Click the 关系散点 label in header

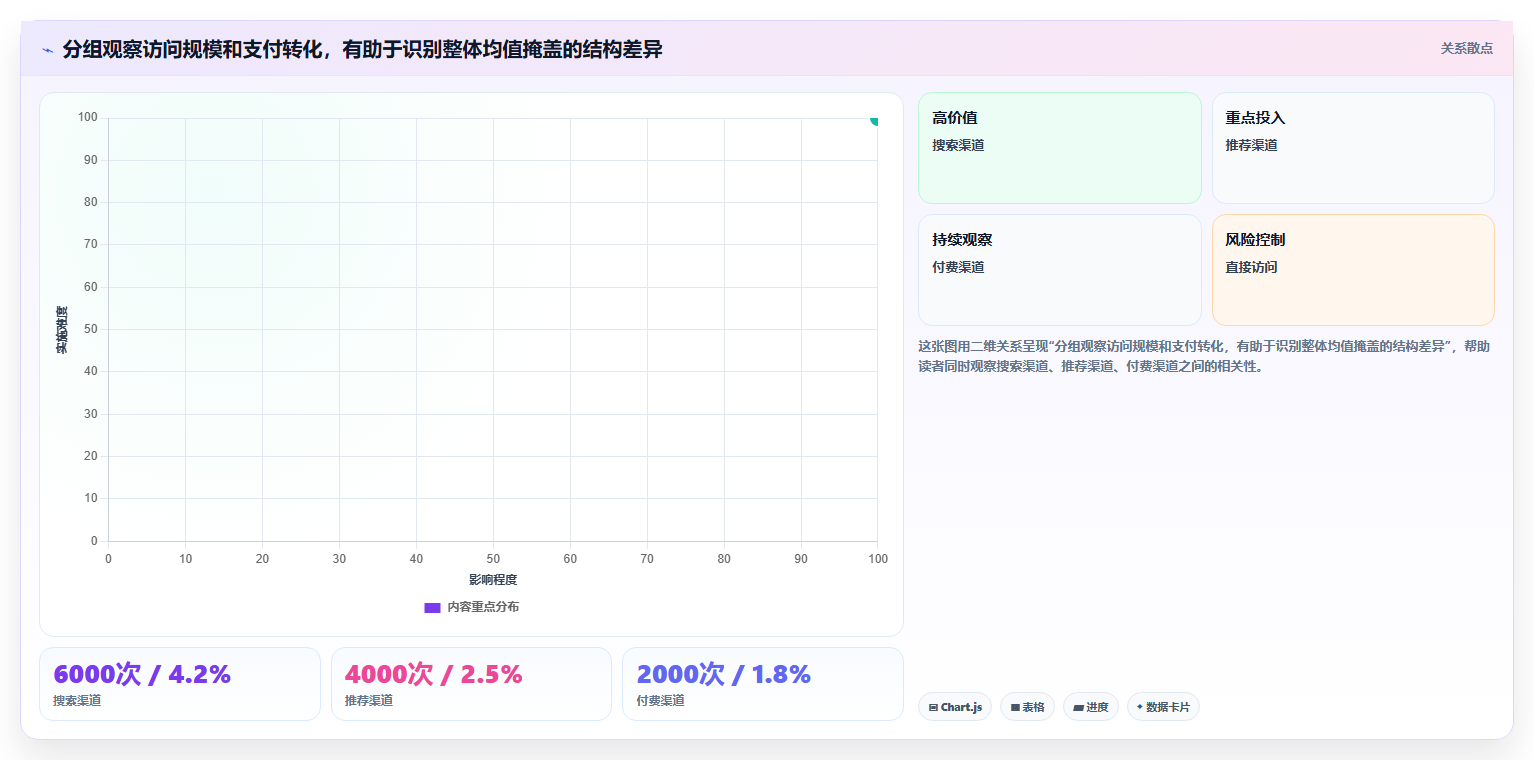pos(1467,48)
